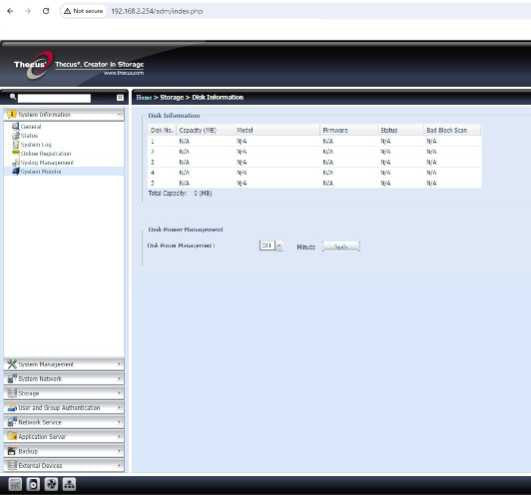Click Storage in the breadcrumb

172,98
